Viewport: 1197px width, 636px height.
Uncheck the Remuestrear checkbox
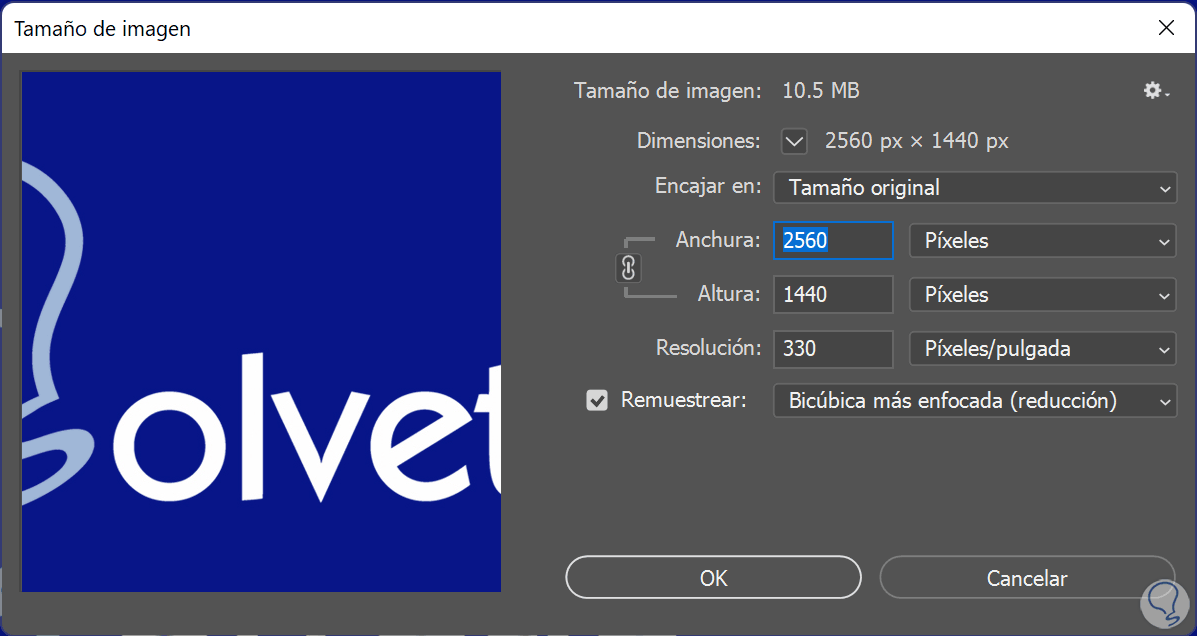pos(597,400)
